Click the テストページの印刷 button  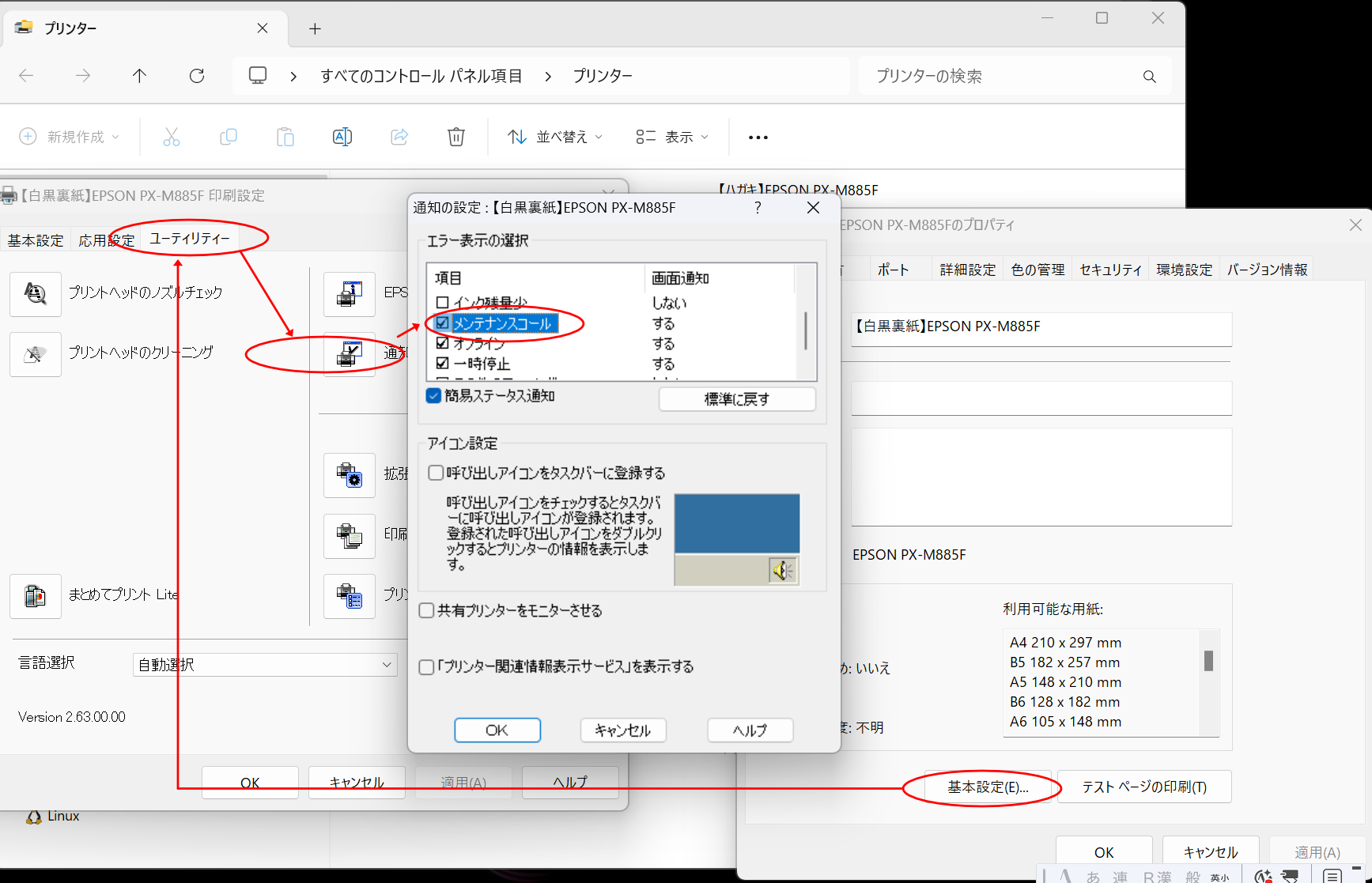click(x=1143, y=787)
